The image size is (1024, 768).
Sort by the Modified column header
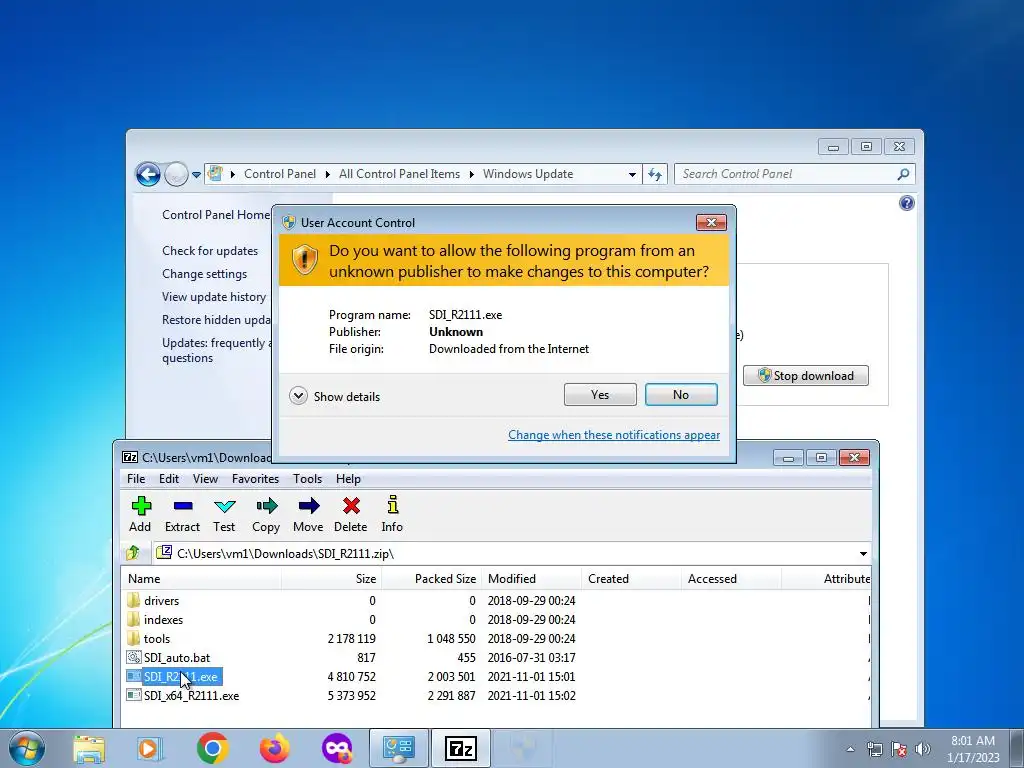(x=531, y=579)
